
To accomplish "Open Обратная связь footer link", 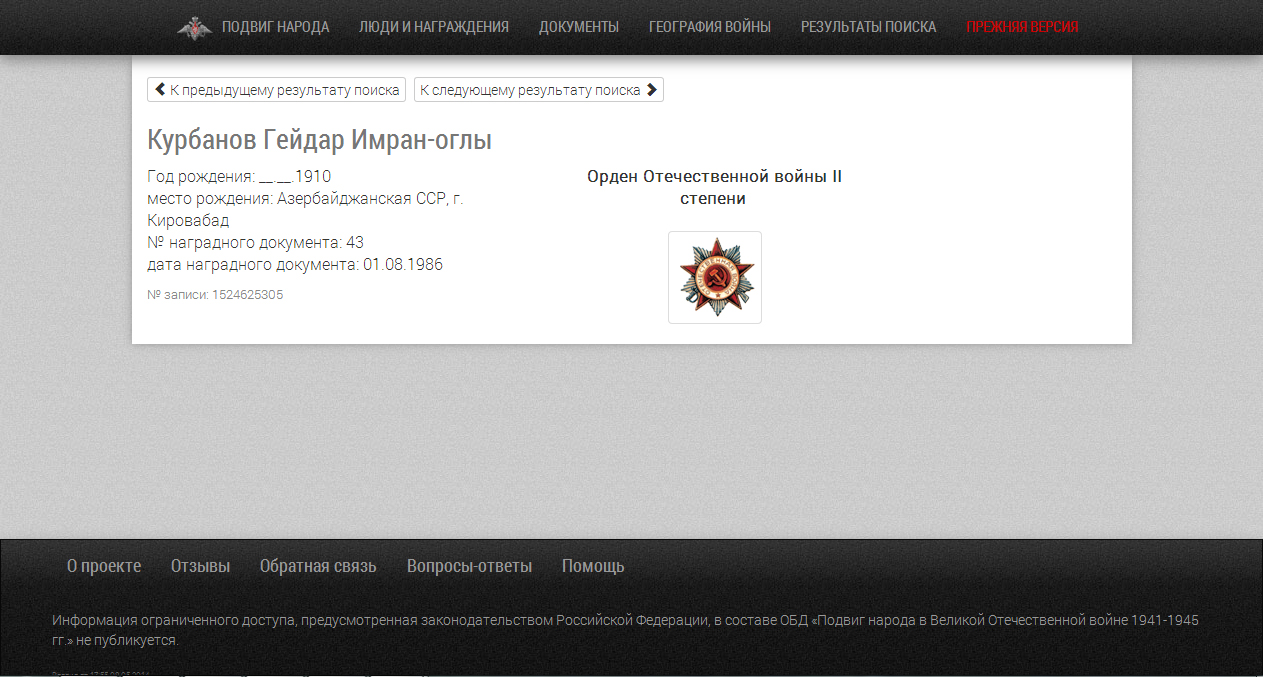I will pos(318,566).
